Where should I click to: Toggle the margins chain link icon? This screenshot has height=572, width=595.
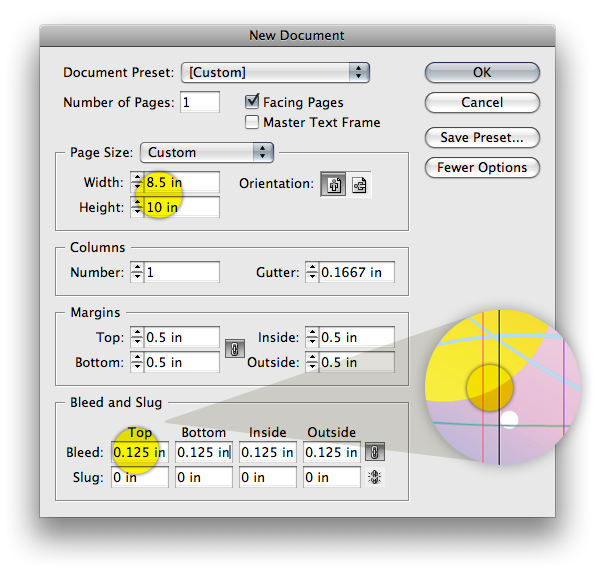pyautogui.click(x=235, y=348)
